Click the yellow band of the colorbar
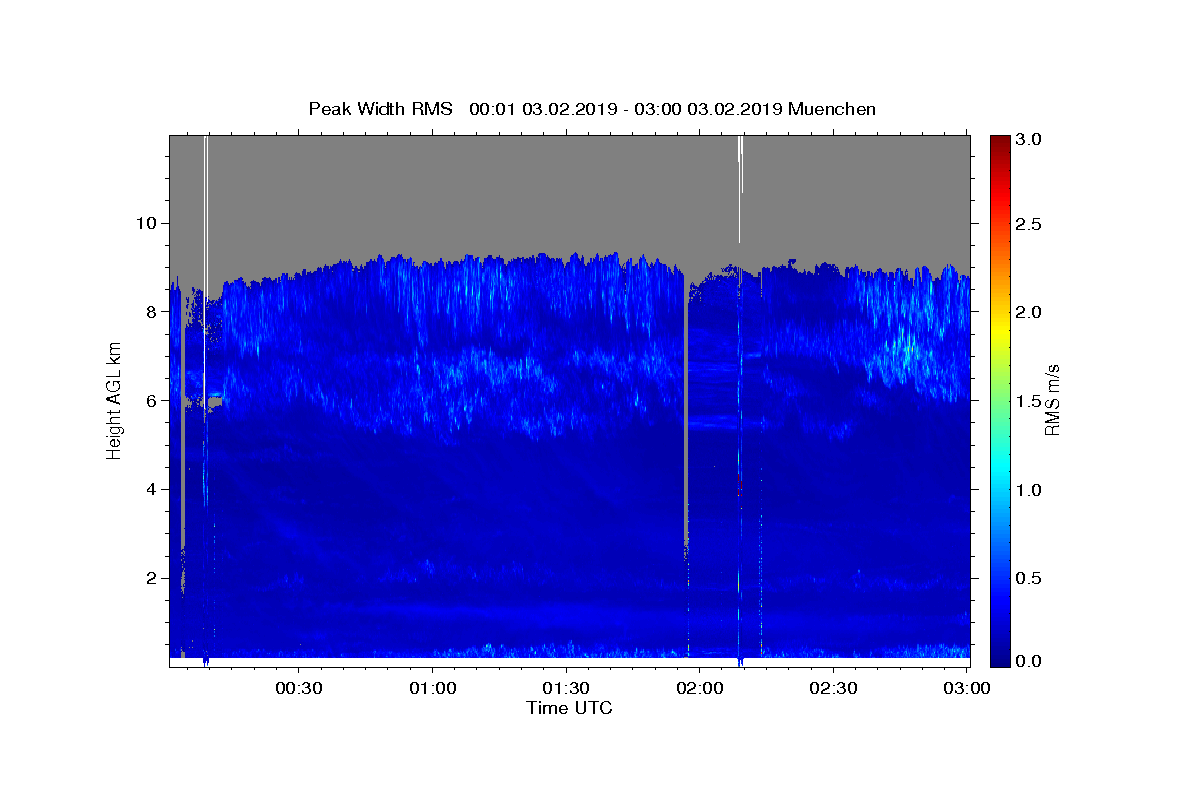 [1000, 330]
